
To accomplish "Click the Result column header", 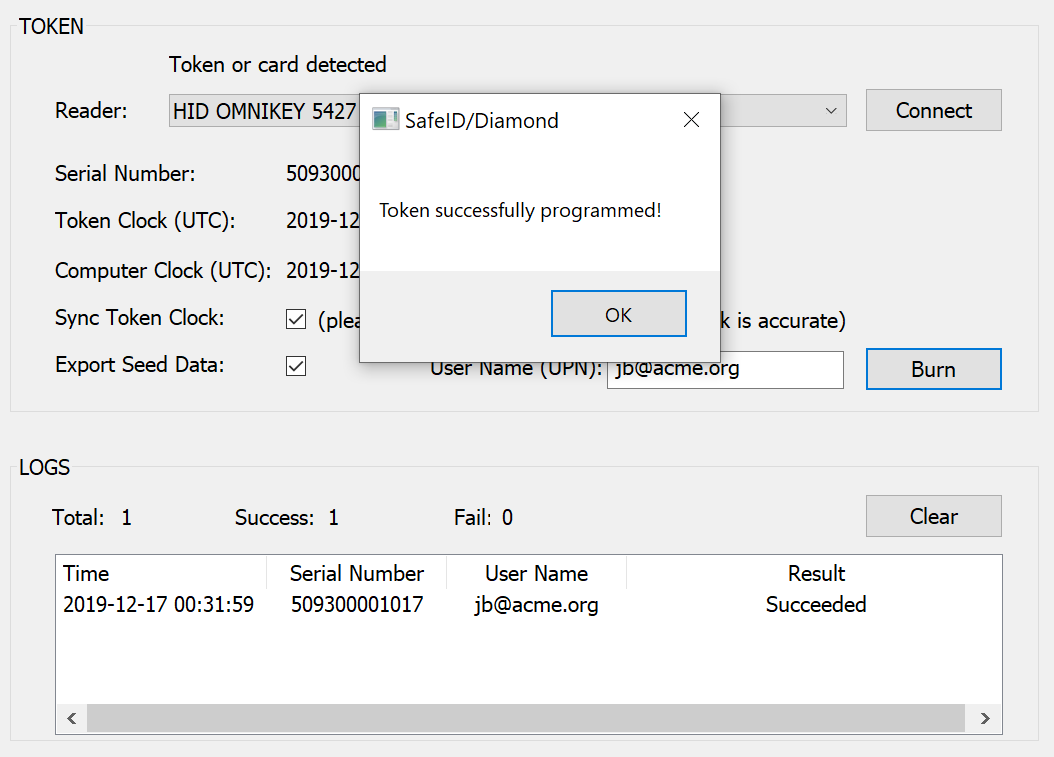I will [x=815, y=574].
